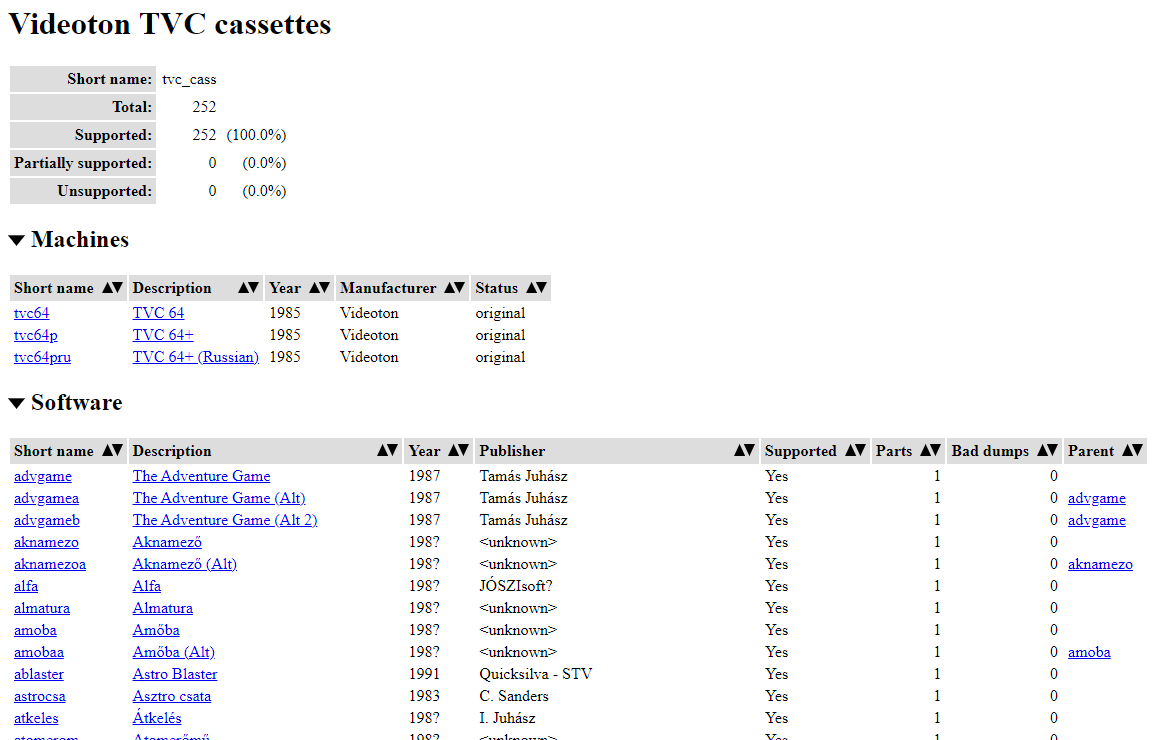Sort Machines table by Short name arrows

tap(113, 287)
